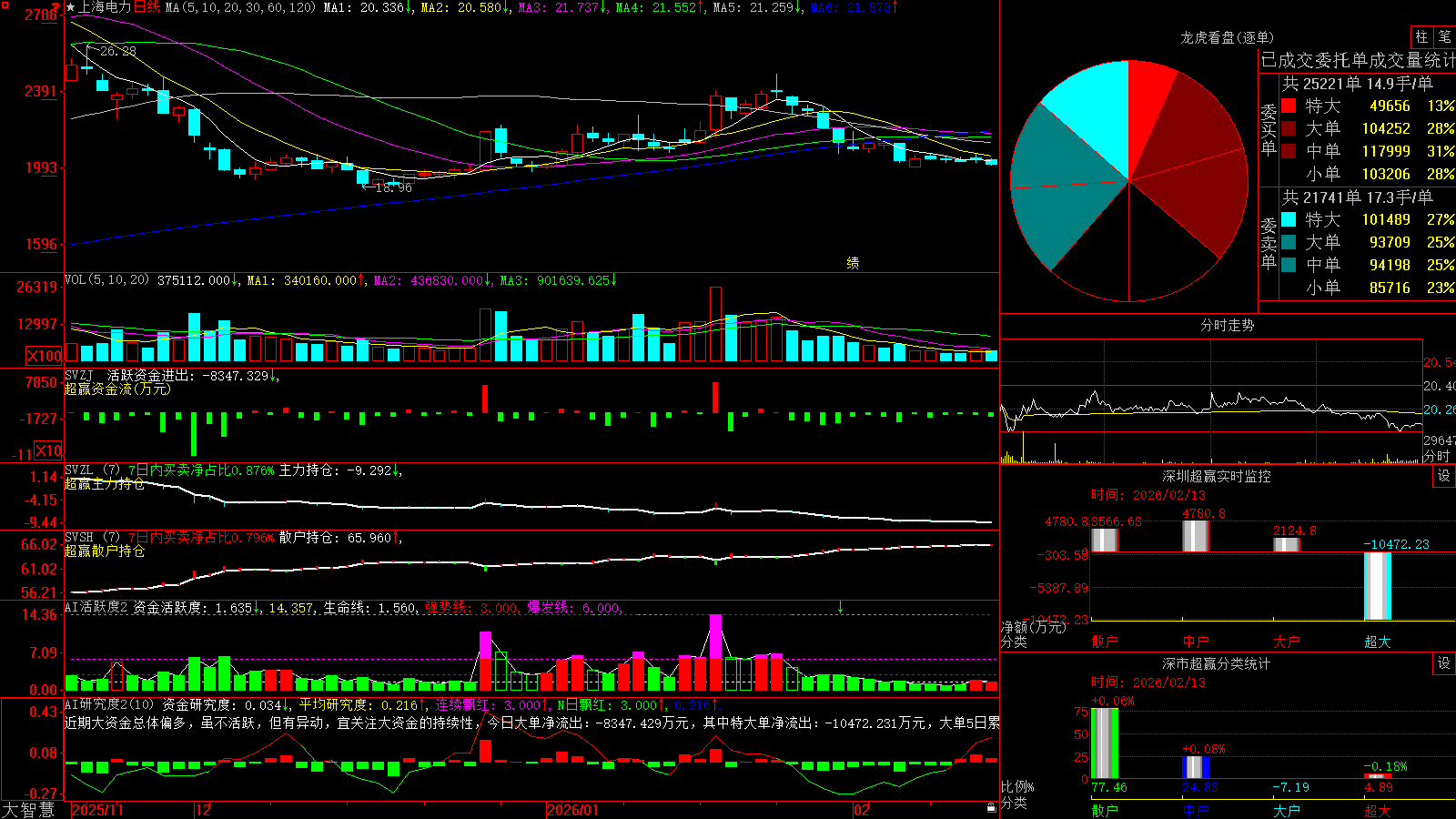Click the 共 25221单 14.9手/单 buy summary

tap(1358, 84)
